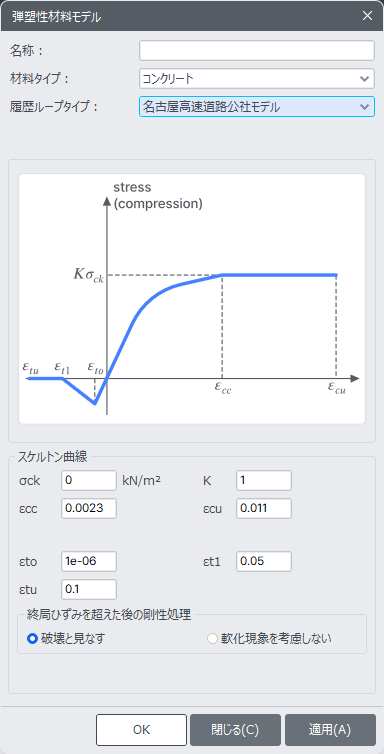Click the εcc input showing 0.0023
The image size is (384, 754).
tap(89, 509)
